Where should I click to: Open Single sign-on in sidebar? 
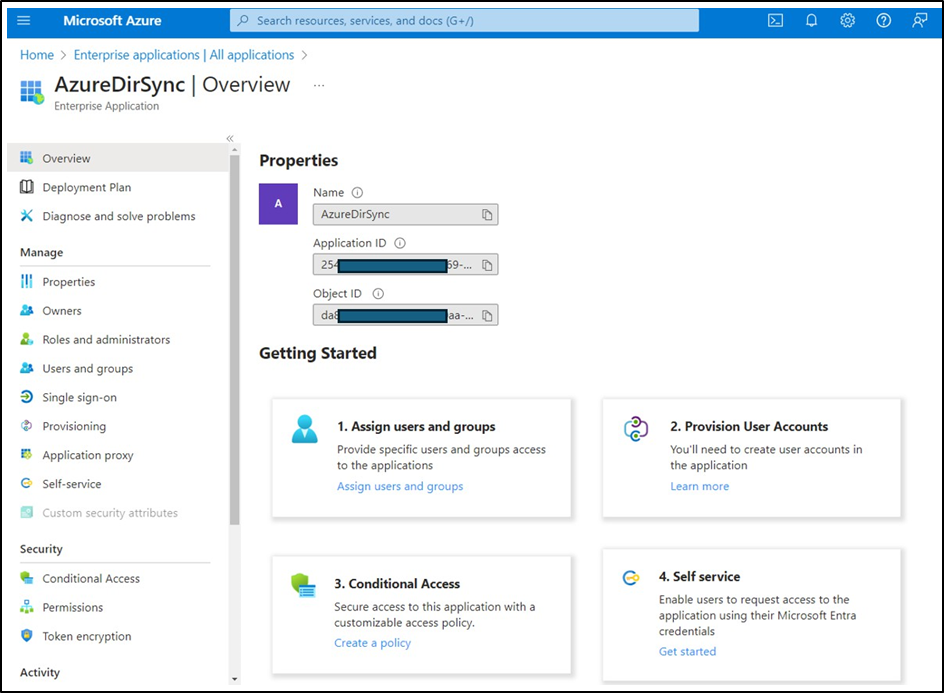coord(79,397)
